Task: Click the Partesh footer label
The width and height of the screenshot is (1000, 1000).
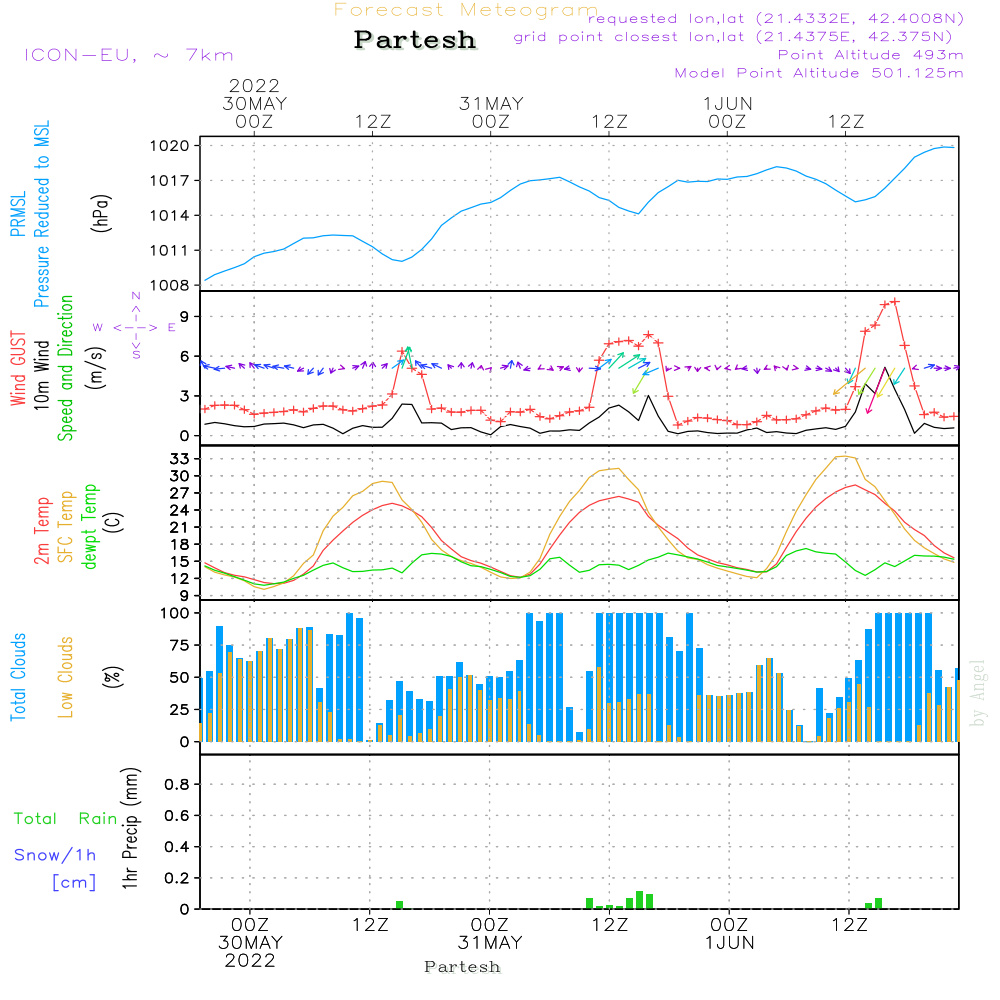Action: click(x=462, y=967)
